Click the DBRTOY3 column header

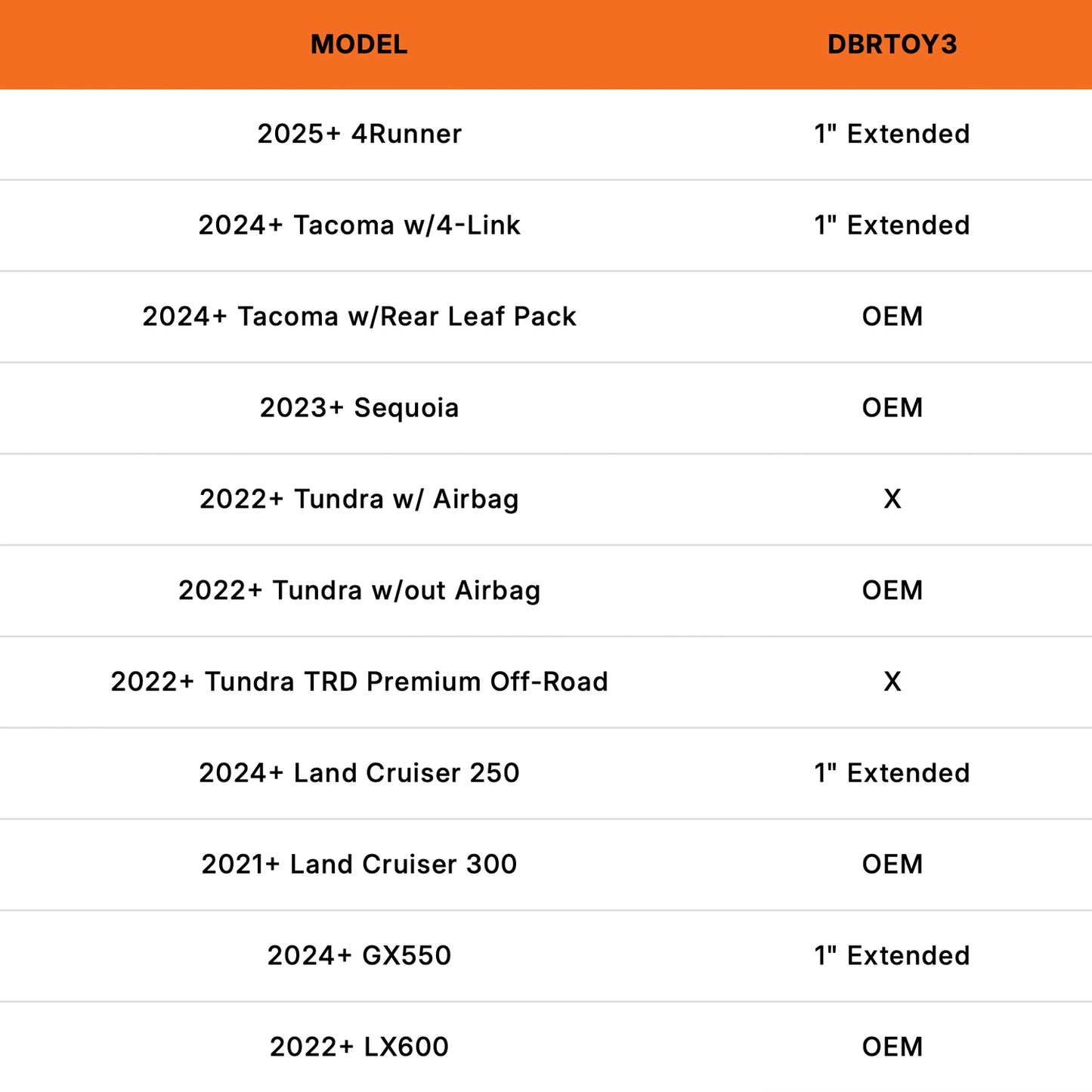pos(892,45)
